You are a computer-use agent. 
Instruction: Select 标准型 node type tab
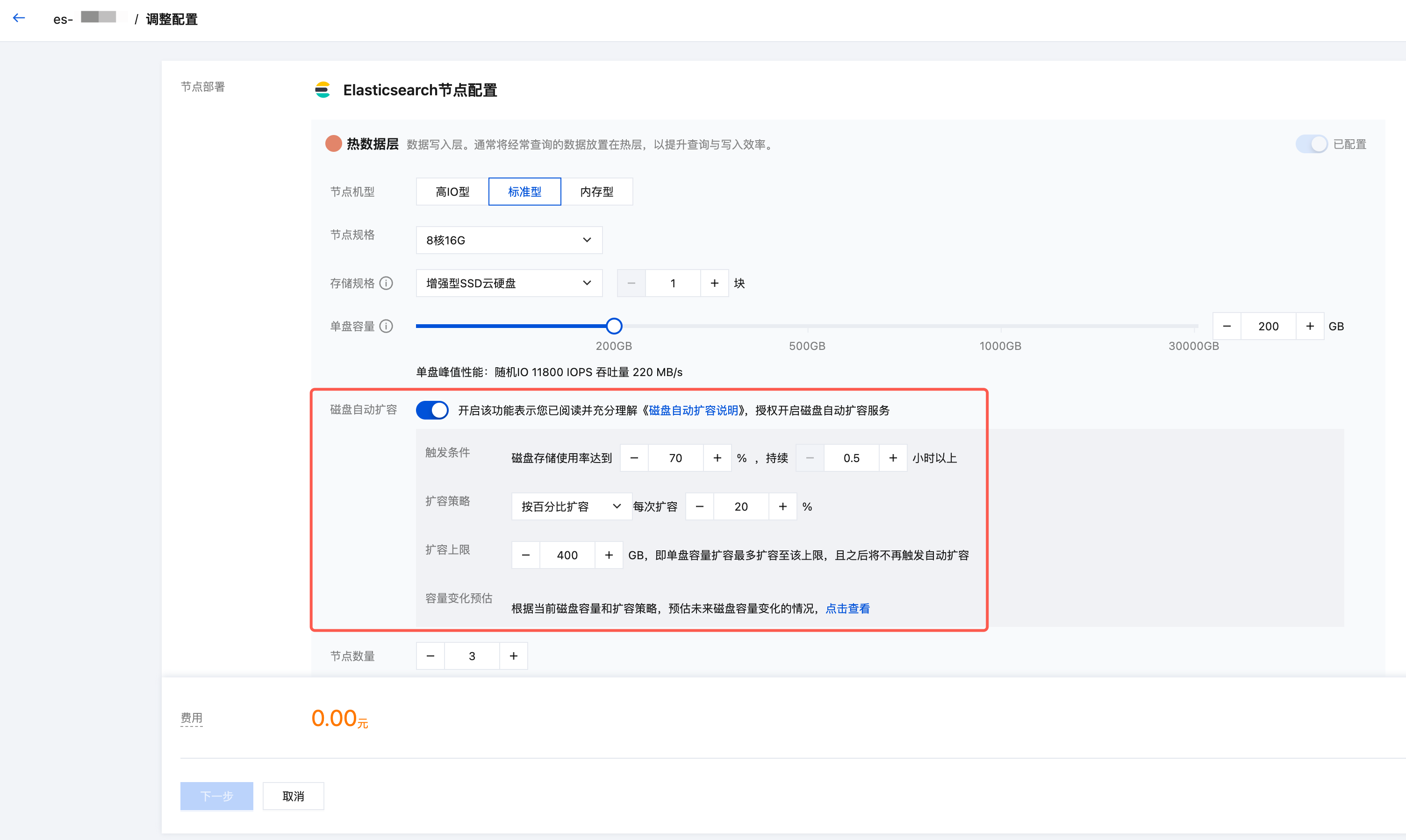click(524, 192)
